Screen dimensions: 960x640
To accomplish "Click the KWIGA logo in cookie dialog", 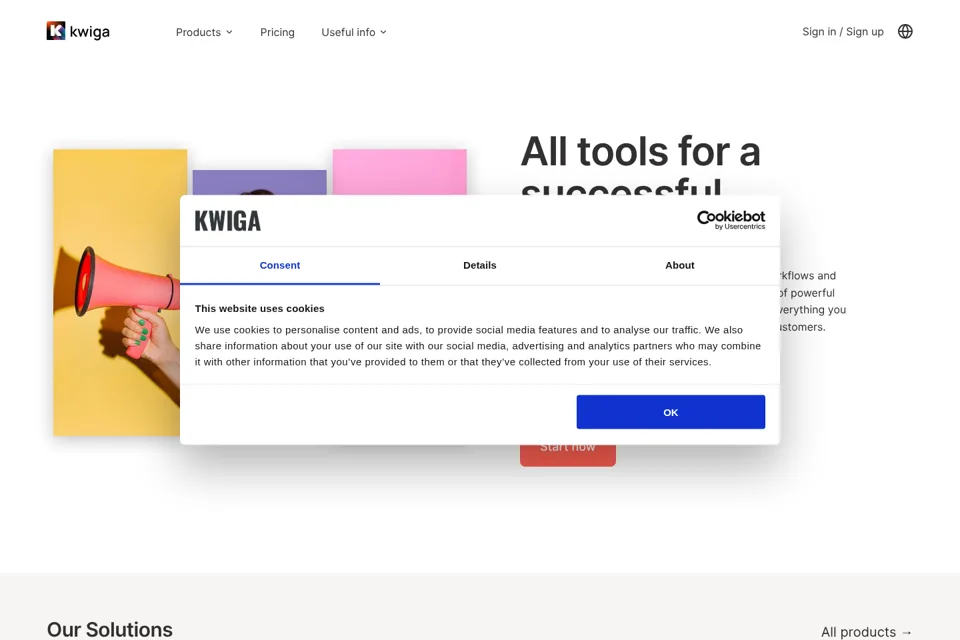I will pyautogui.click(x=228, y=221).
